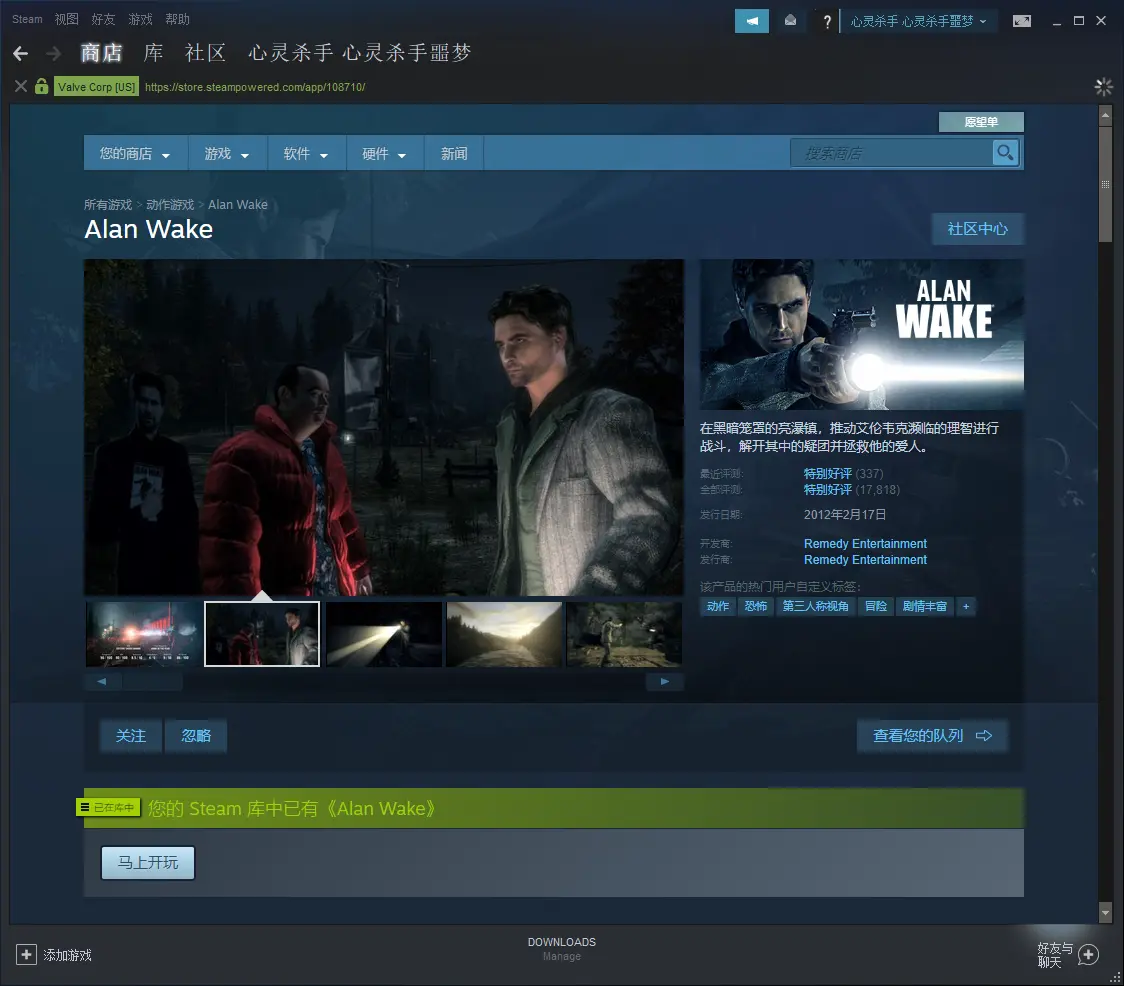Select the 剧情丰富 tag
The width and height of the screenshot is (1124, 986).
pos(925,607)
